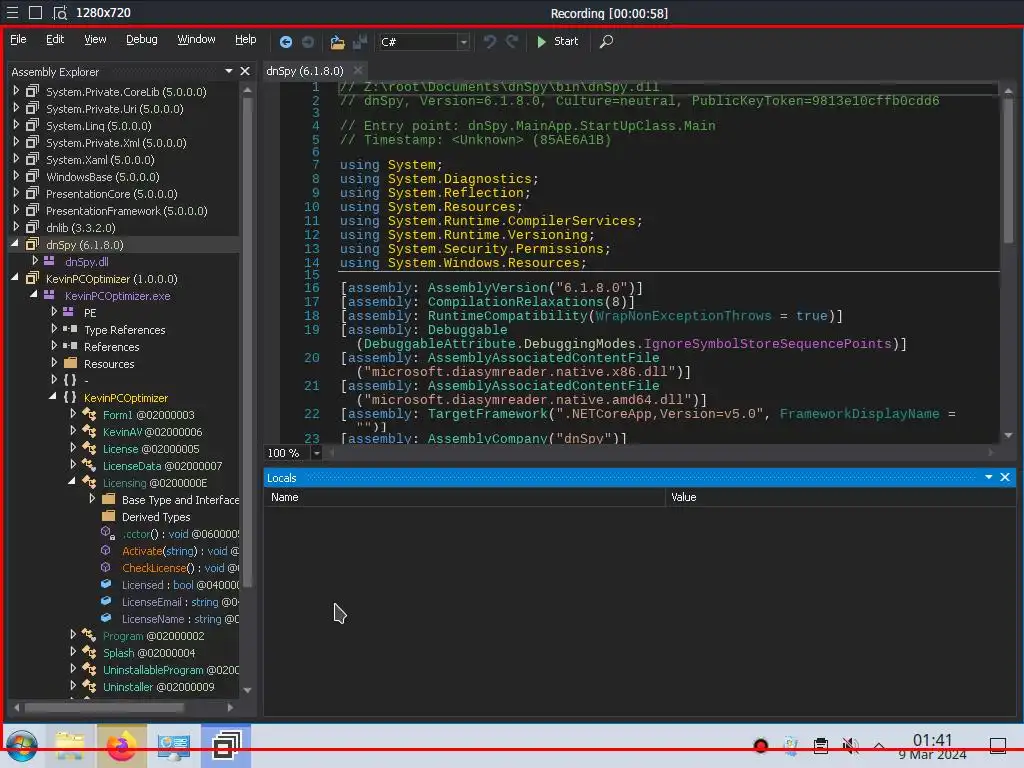Click the hamburger menu icon in recorder bar
Screen dimensions: 1024x768
point(12,12)
